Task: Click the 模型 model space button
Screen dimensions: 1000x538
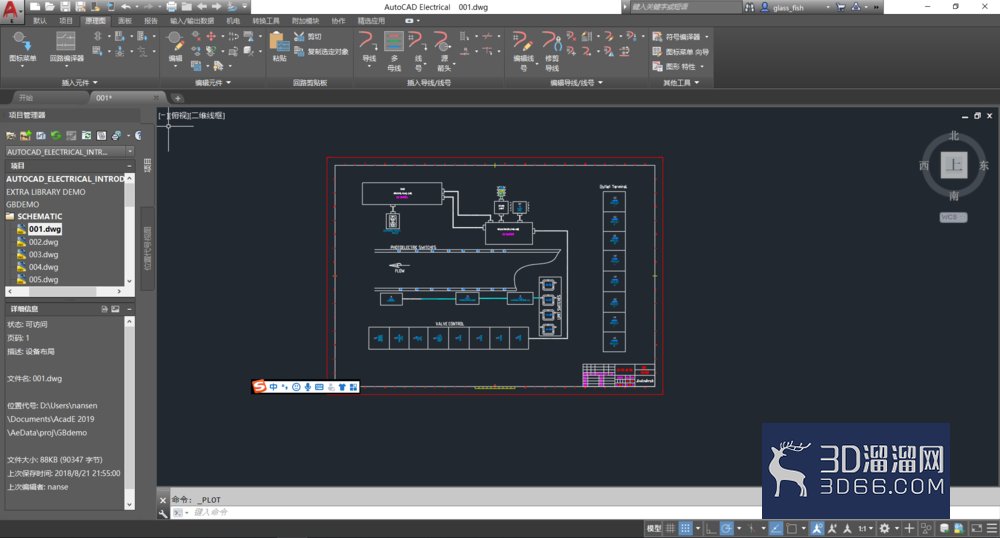Action: pos(654,528)
